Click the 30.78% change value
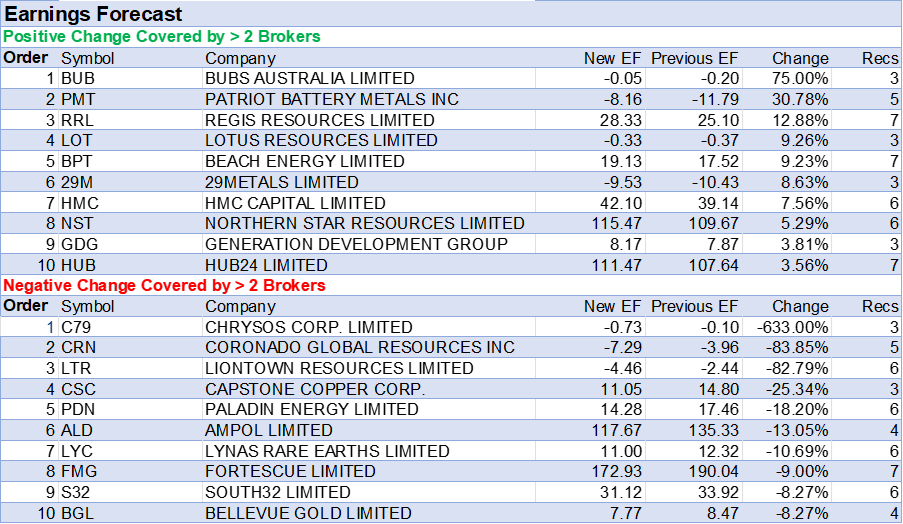 [x=802, y=99]
